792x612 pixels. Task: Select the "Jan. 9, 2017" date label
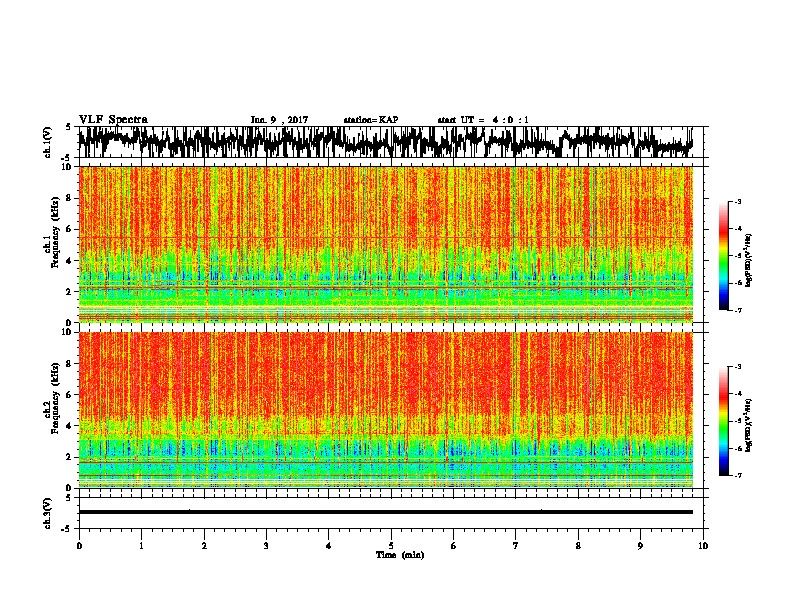279,120
